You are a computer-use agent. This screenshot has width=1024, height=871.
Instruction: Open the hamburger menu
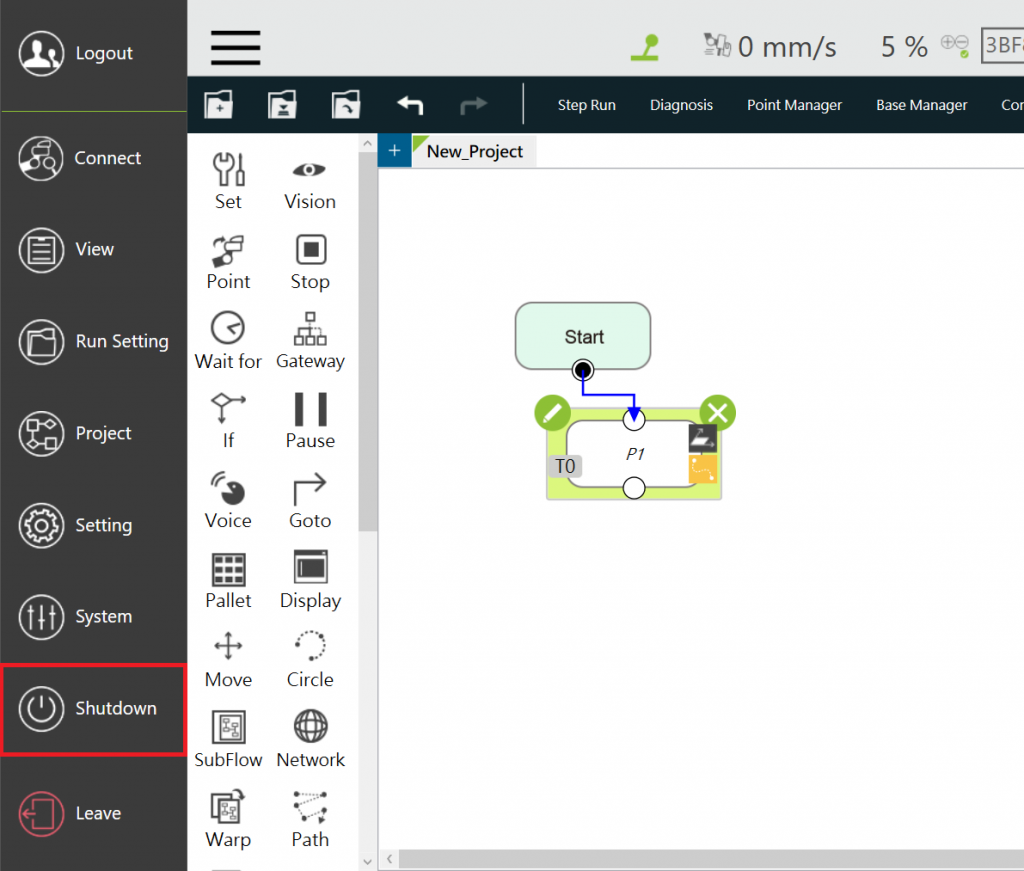(x=236, y=47)
